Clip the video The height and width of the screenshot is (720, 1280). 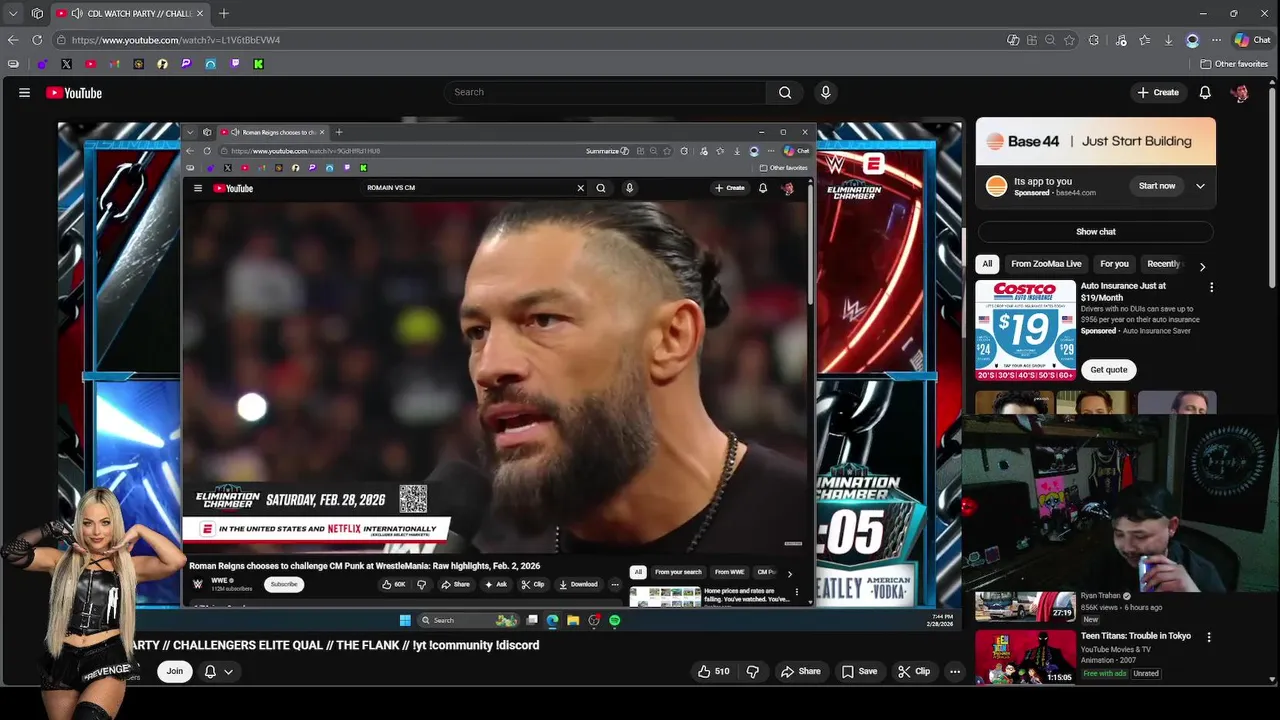[914, 672]
